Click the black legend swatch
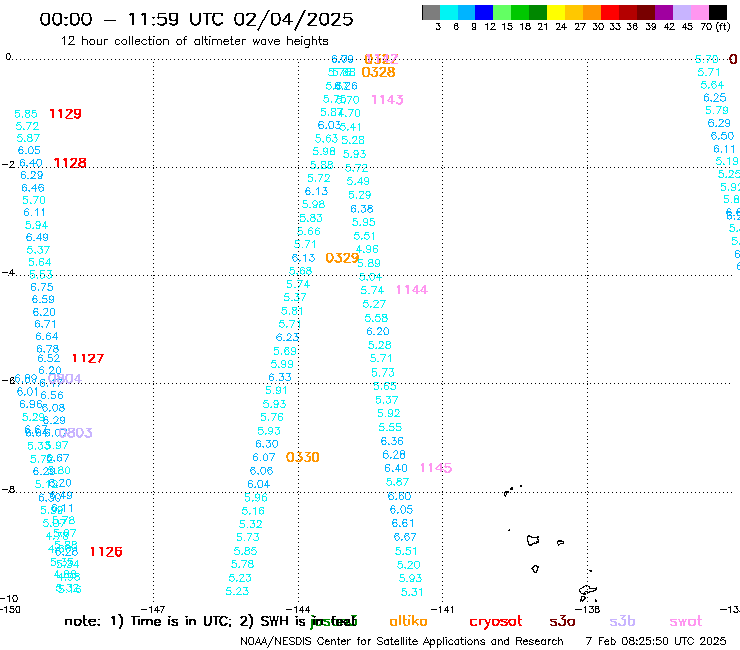 click(x=718, y=12)
